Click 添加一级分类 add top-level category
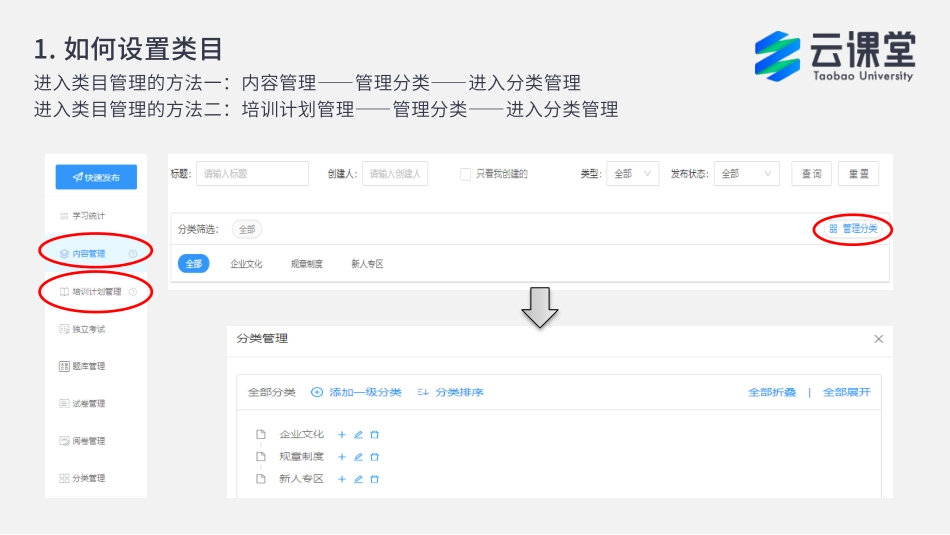Screen dimensions: 950x535 coord(356,392)
